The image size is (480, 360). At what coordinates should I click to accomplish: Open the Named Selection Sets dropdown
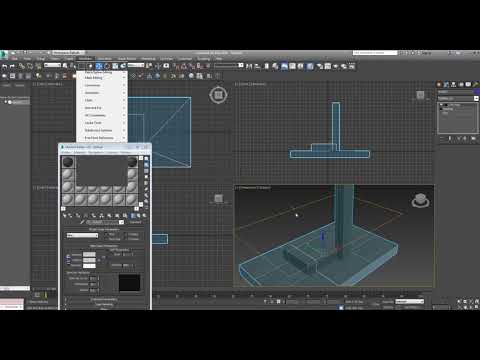[229, 65]
